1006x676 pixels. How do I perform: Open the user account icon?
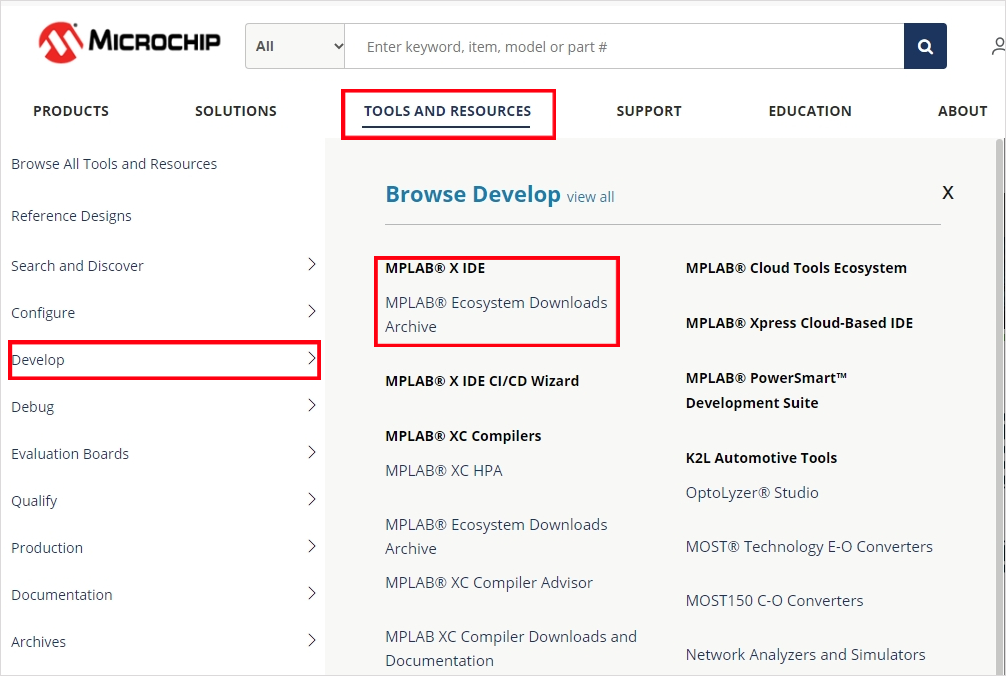point(998,46)
